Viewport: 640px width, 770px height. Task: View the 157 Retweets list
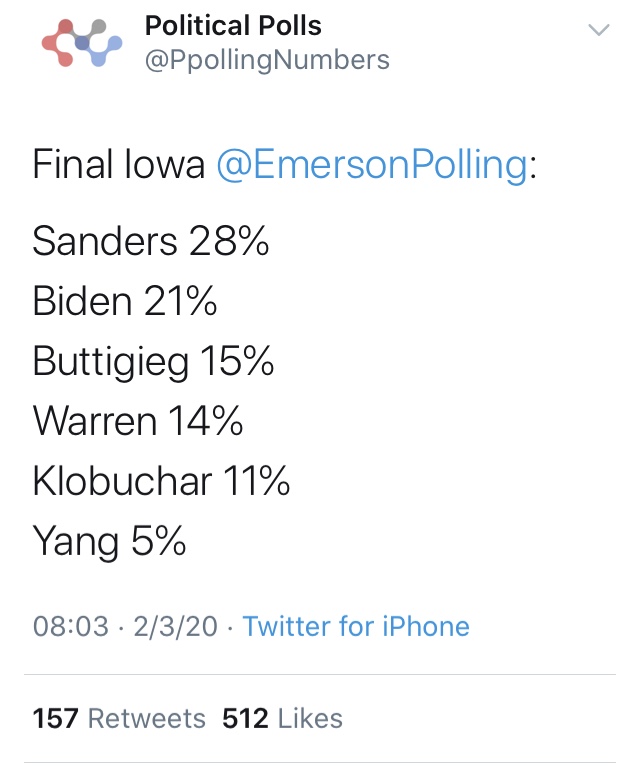pos(119,719)
